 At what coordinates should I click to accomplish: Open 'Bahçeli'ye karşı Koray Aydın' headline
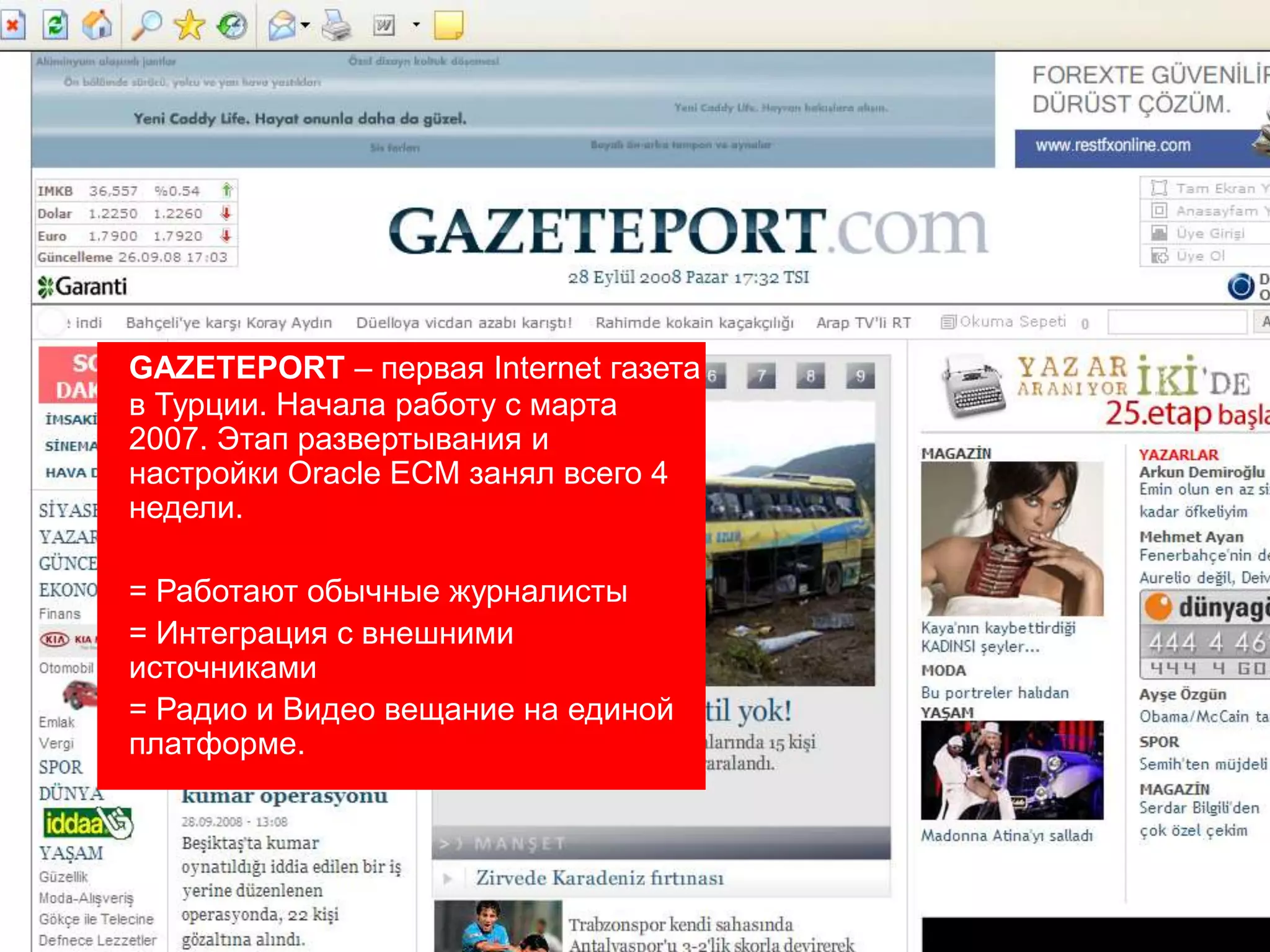click(x=229, y=323)
